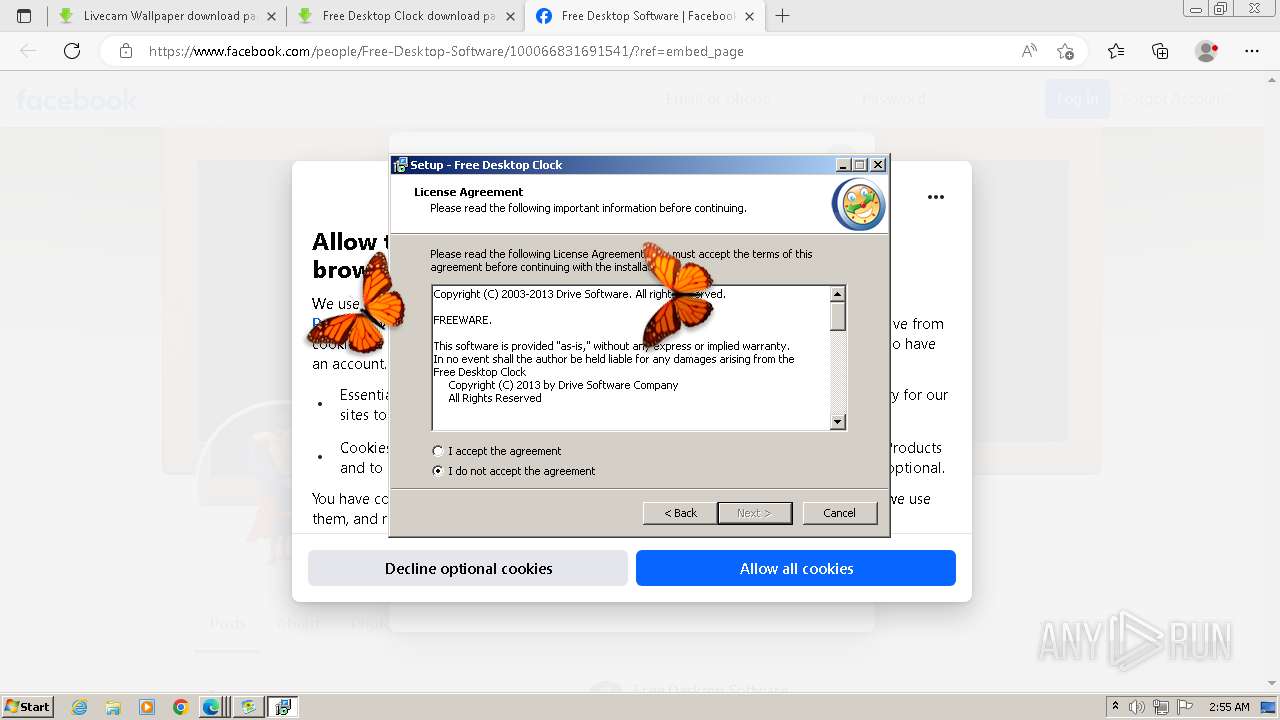Click the Facebook logo
The image size is (1280, 720).
(x=76, y=99)
